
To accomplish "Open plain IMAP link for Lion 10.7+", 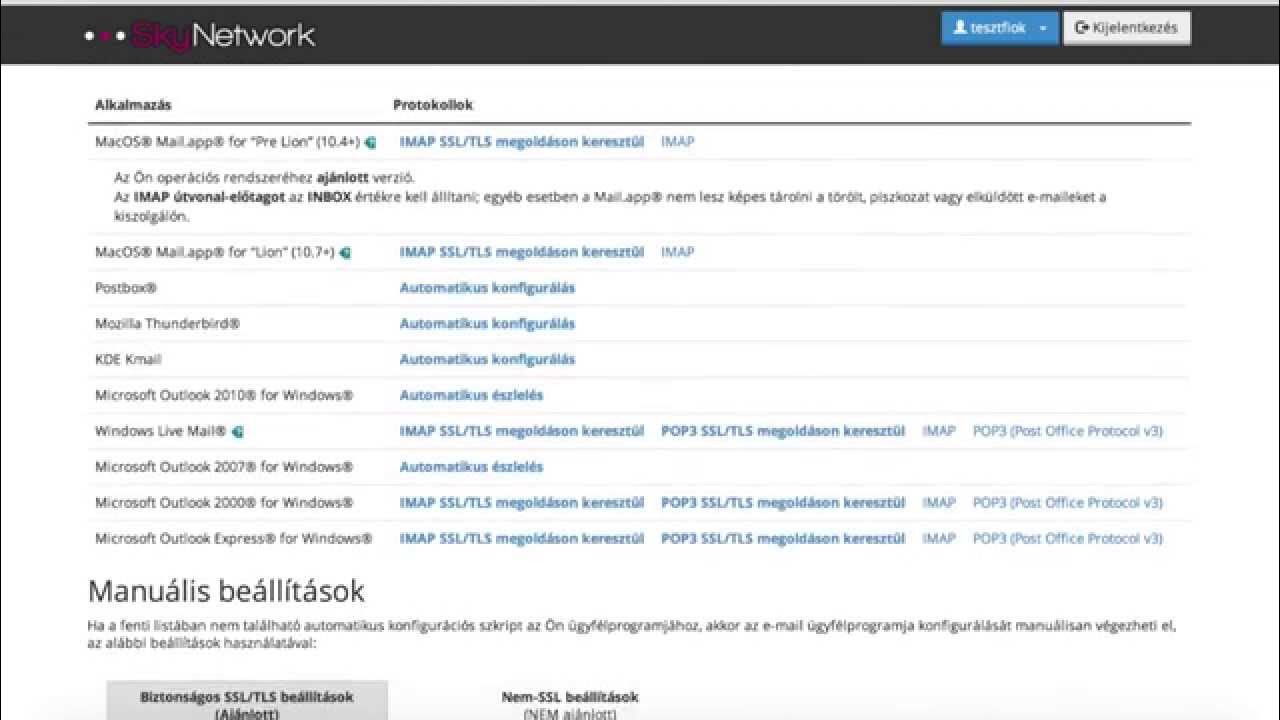I will [677, 252].
